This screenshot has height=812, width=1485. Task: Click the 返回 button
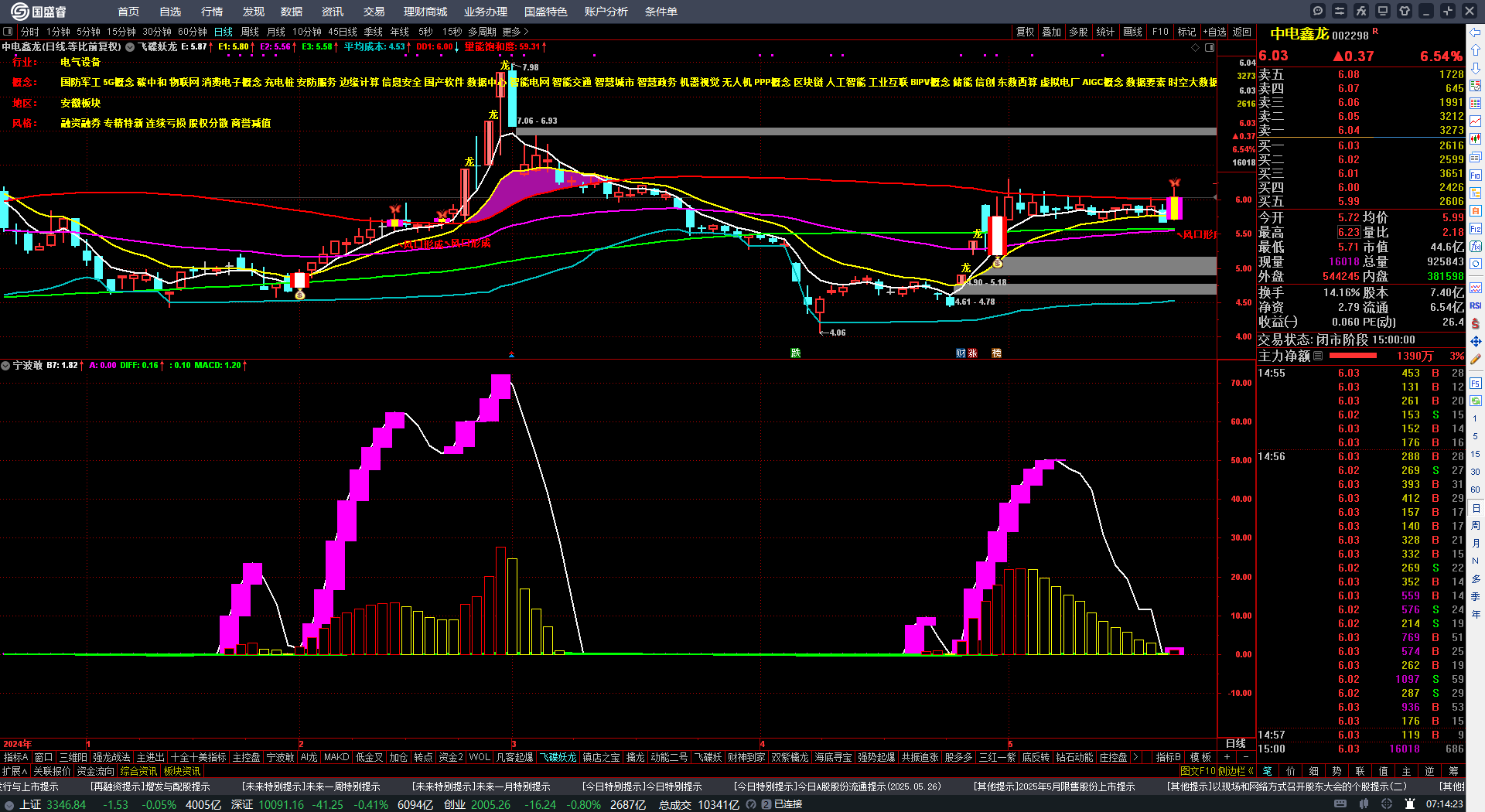tap(1242, 32)
